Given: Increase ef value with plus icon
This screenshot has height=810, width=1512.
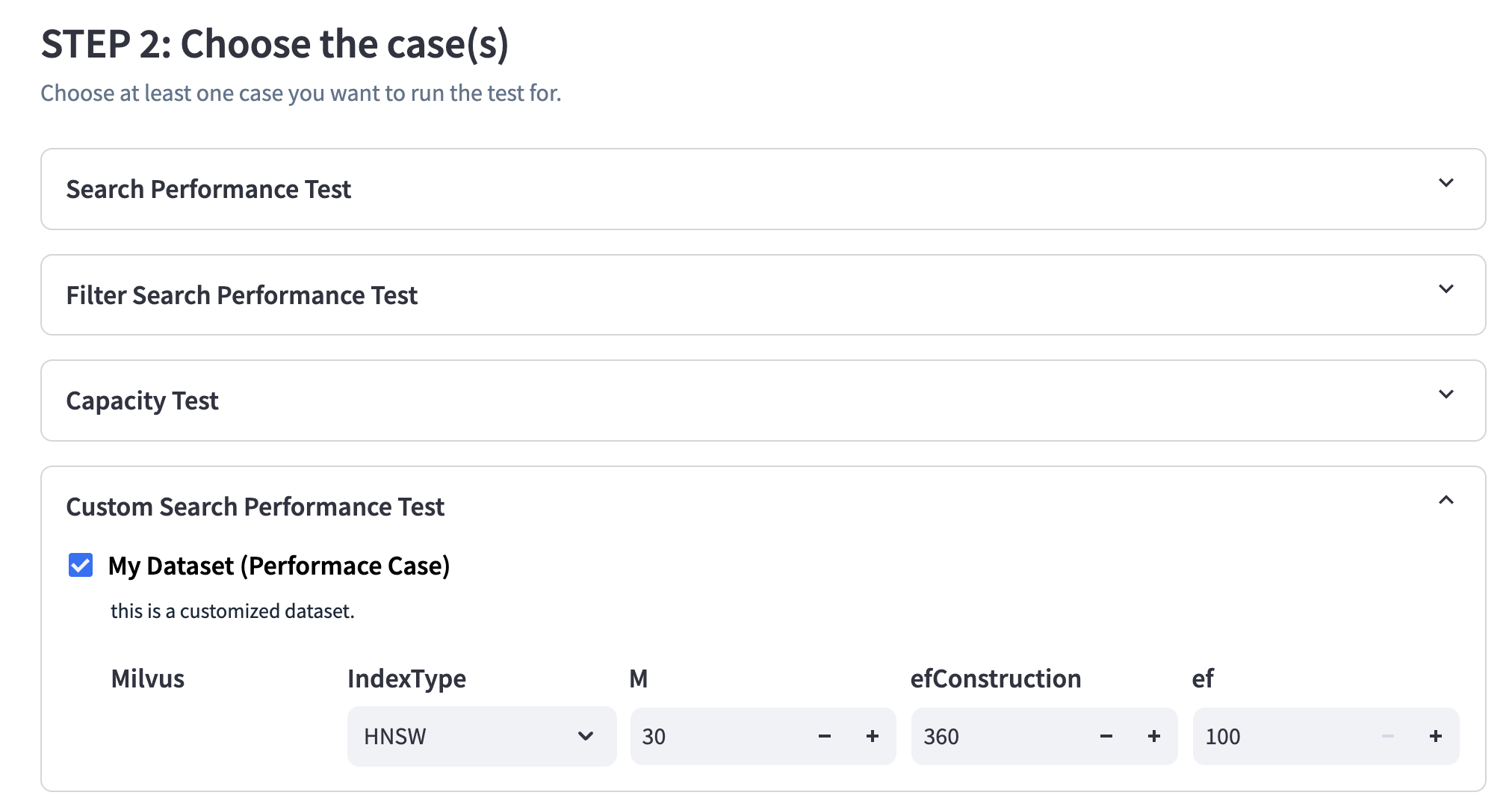Looking at the screenshot, I should (1435, 737).
